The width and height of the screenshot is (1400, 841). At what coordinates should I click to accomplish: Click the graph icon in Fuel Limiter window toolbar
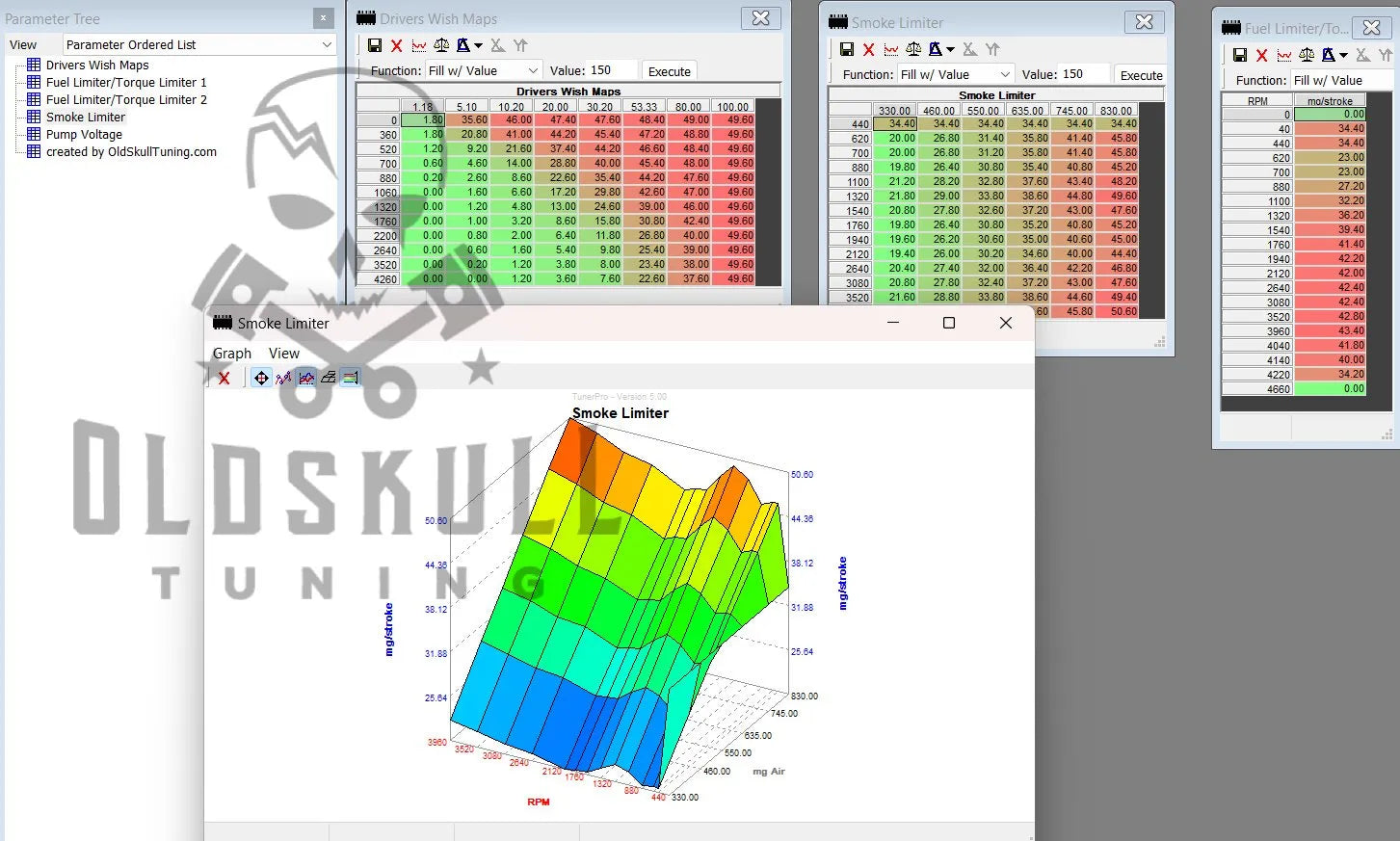coord(1283,55)
